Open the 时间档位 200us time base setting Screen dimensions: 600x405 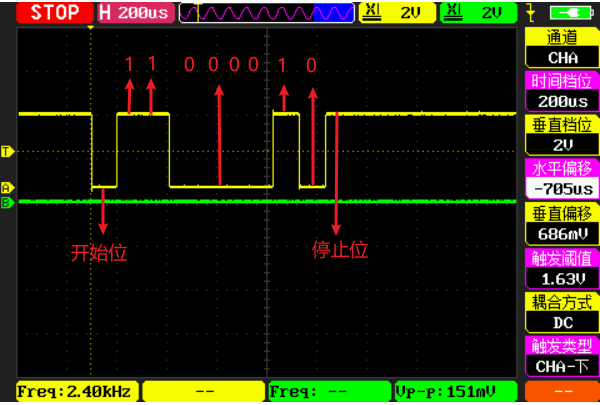click(x=561, y=91)
